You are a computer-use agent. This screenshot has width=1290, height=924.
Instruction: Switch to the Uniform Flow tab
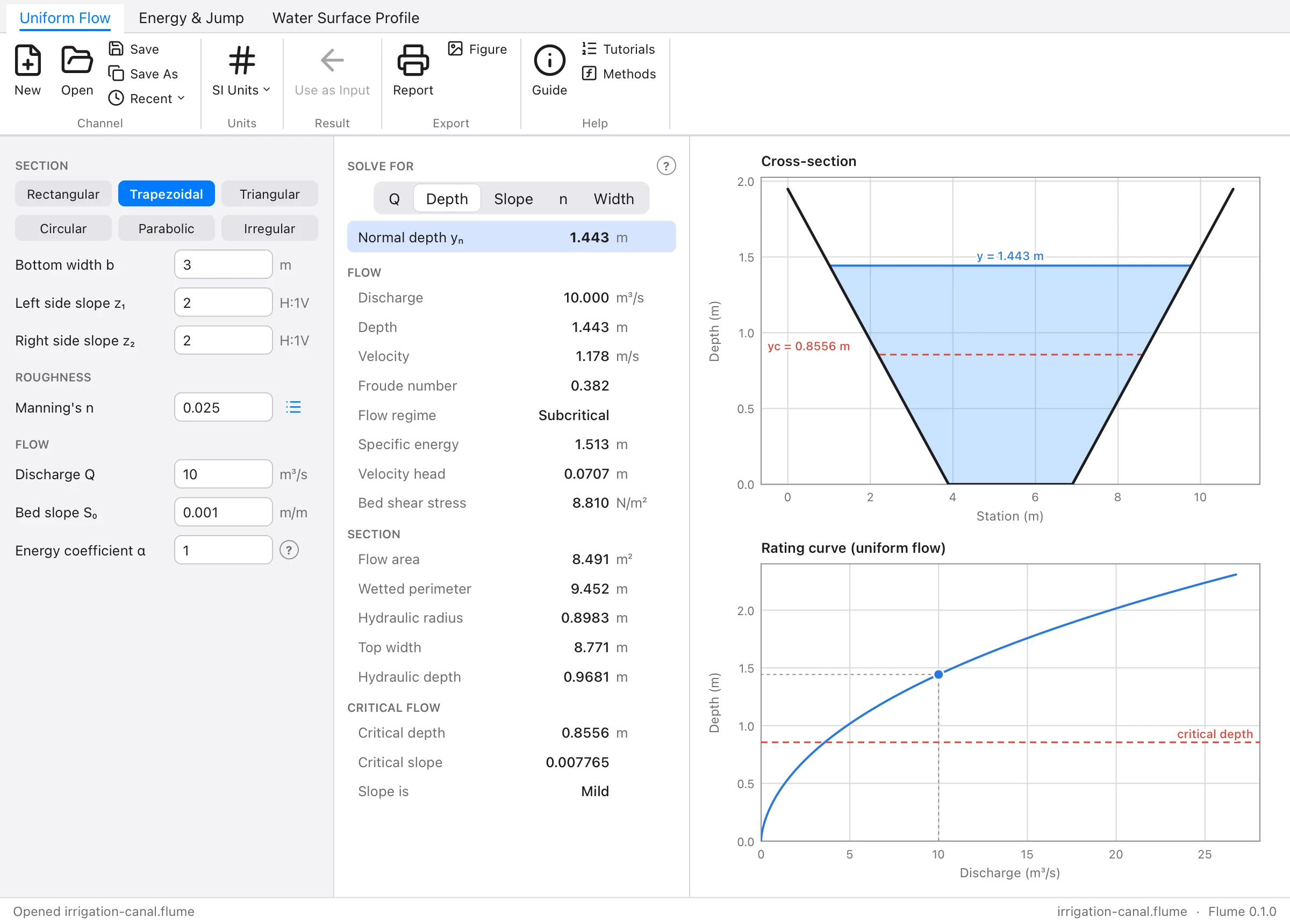65,18
